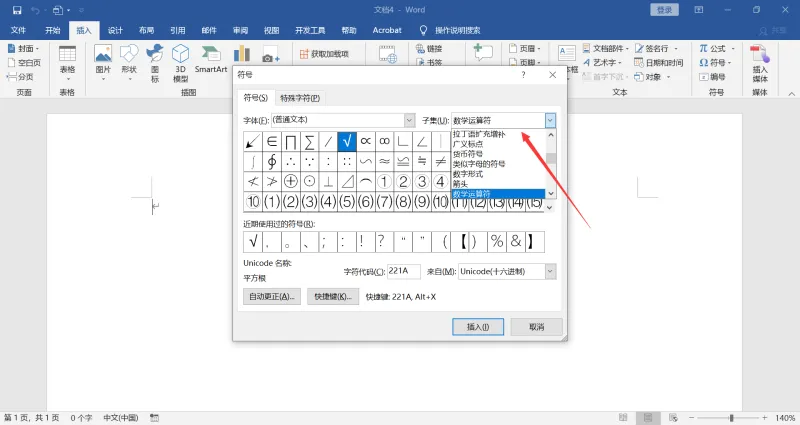Insert a 3D model (3D模型)
The width and height of the screenshot is (800, 425).
pos(181,63)
